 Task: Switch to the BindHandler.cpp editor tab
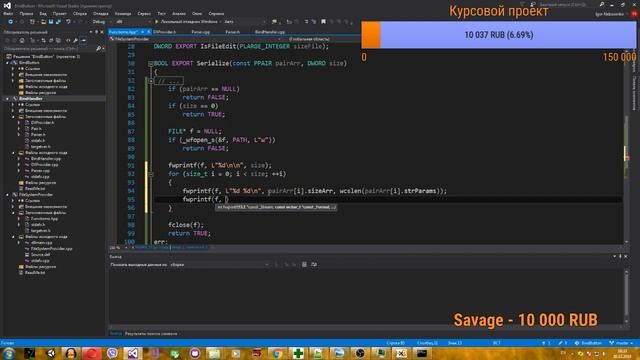pos(270,32)
